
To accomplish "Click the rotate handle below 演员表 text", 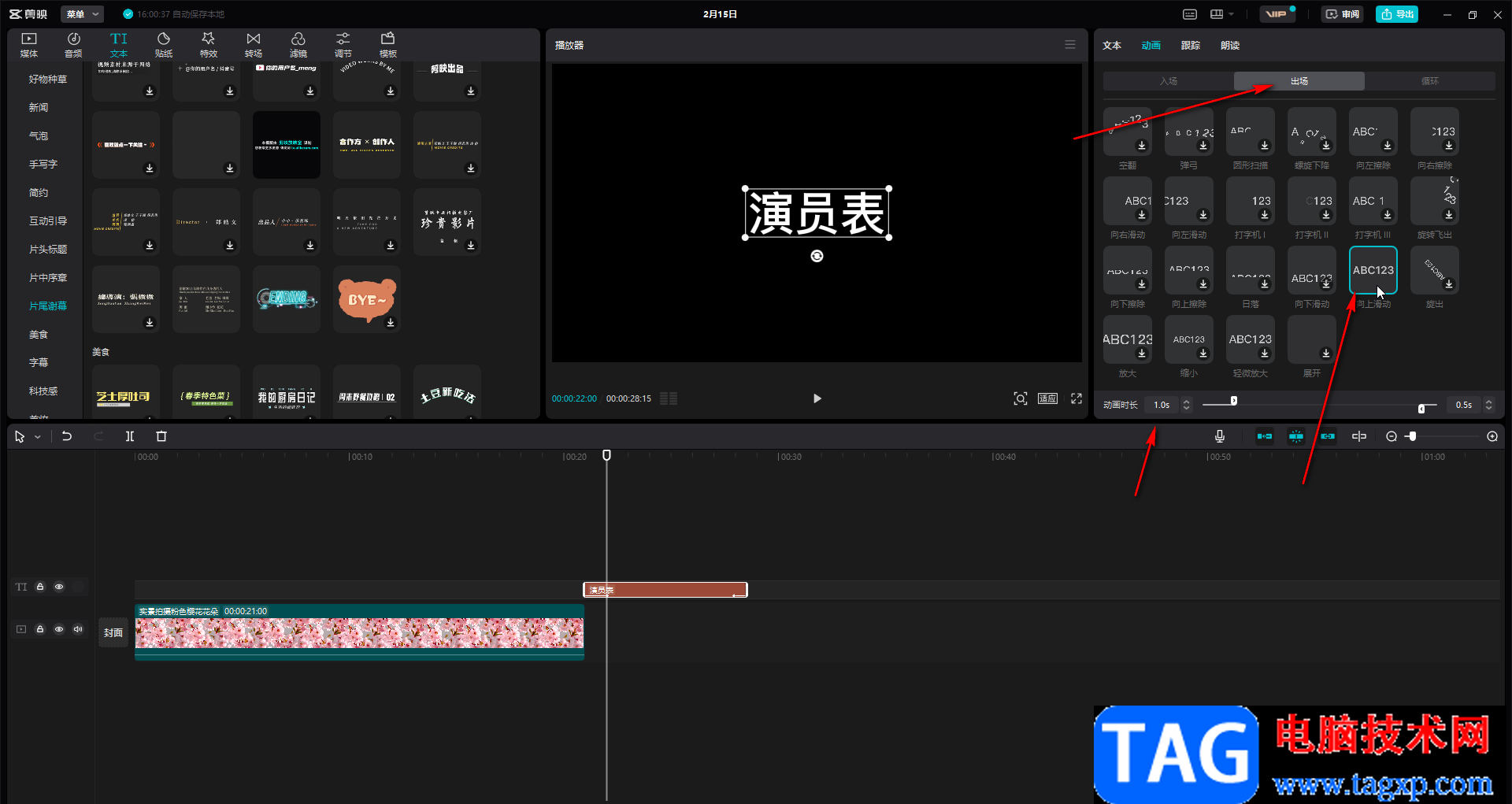I will [x=817, y=256].
